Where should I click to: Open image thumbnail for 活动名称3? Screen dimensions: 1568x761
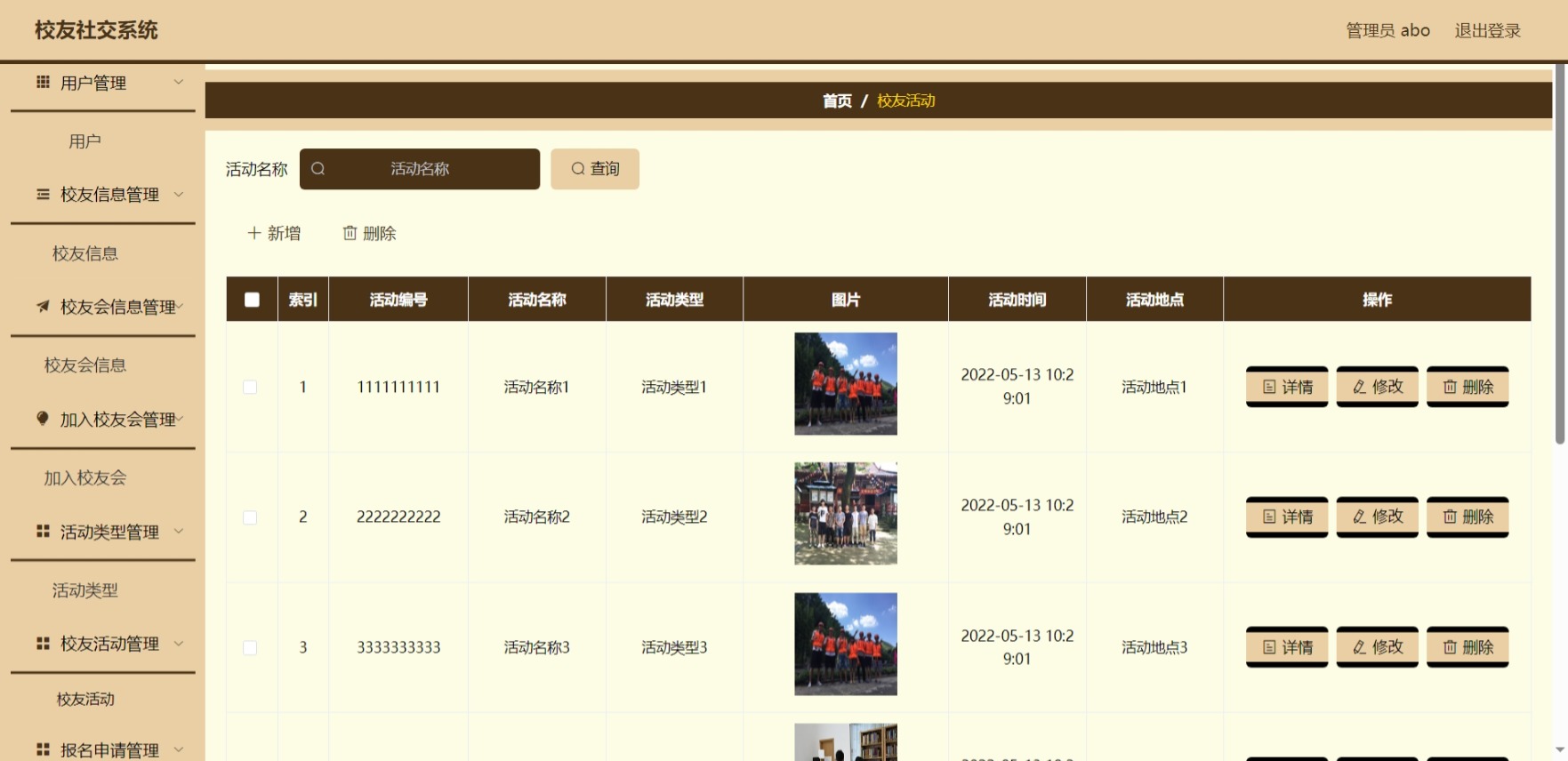[x=846, y=645]
